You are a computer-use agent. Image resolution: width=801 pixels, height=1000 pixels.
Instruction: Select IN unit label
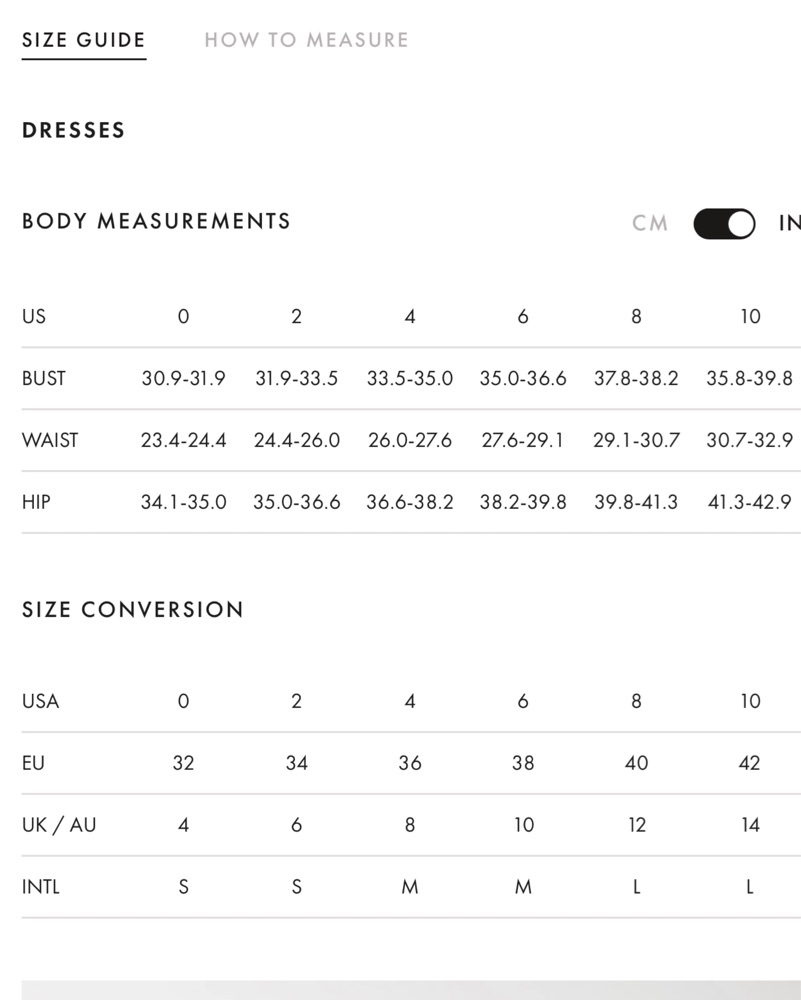point(790,223)
